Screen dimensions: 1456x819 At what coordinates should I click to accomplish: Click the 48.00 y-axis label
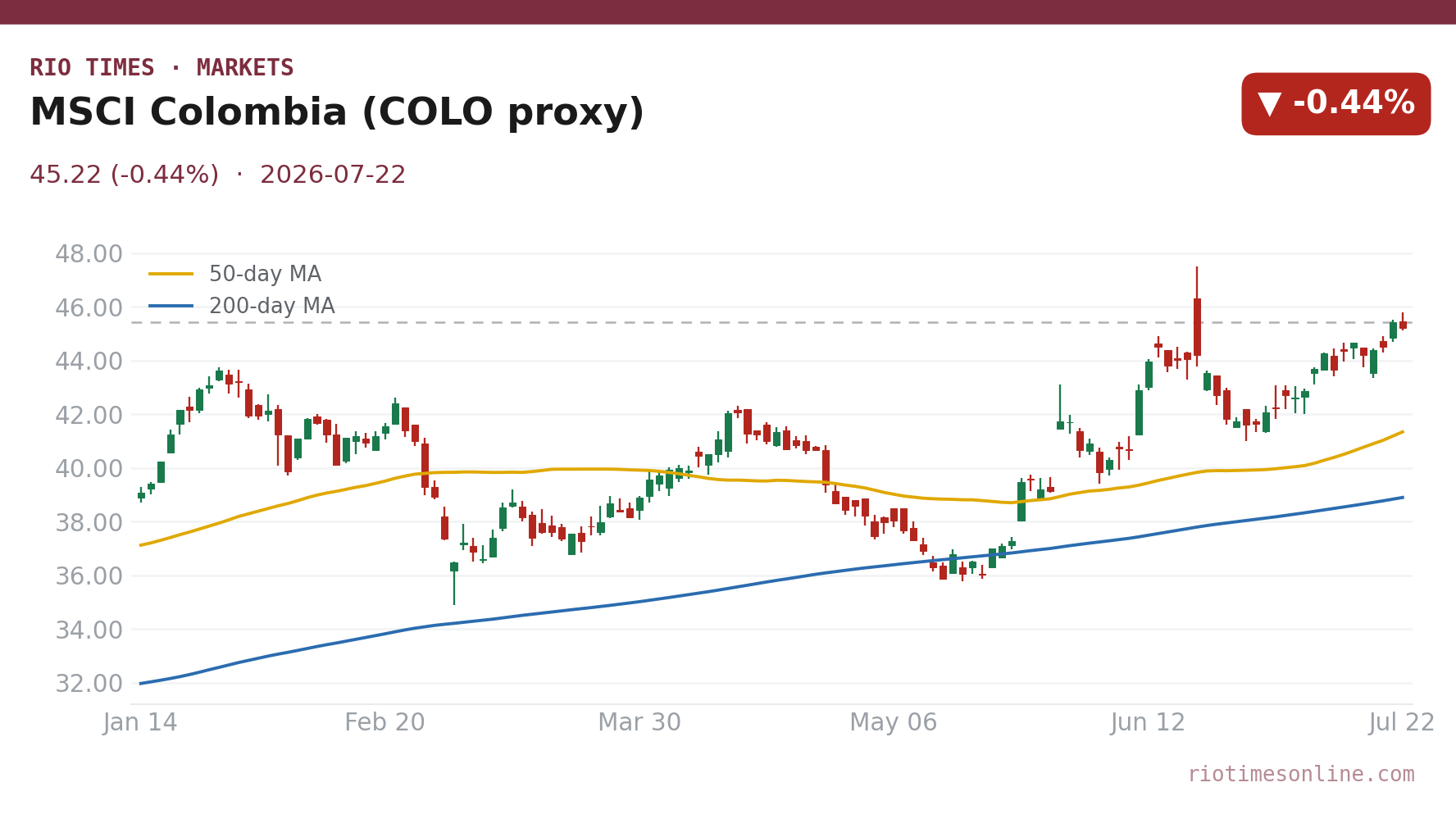(89, 254)
